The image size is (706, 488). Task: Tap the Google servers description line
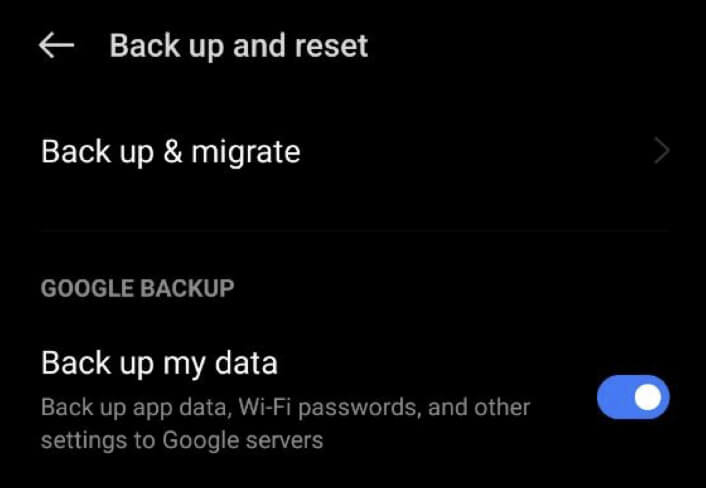(182, 439)
